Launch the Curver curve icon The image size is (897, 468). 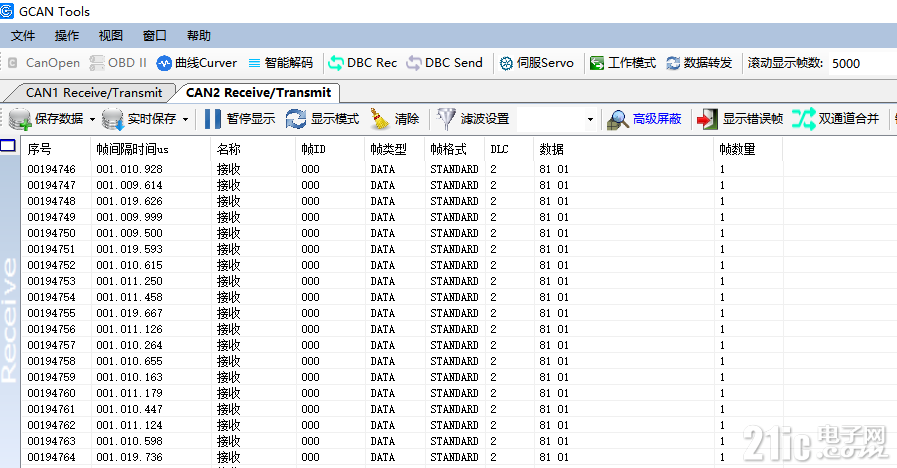(164, 64)
